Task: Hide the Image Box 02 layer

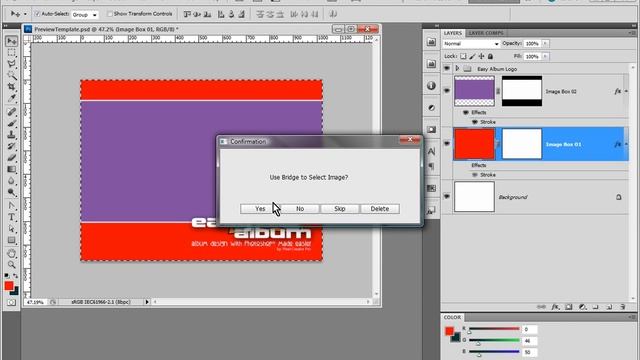Action: 447,91
